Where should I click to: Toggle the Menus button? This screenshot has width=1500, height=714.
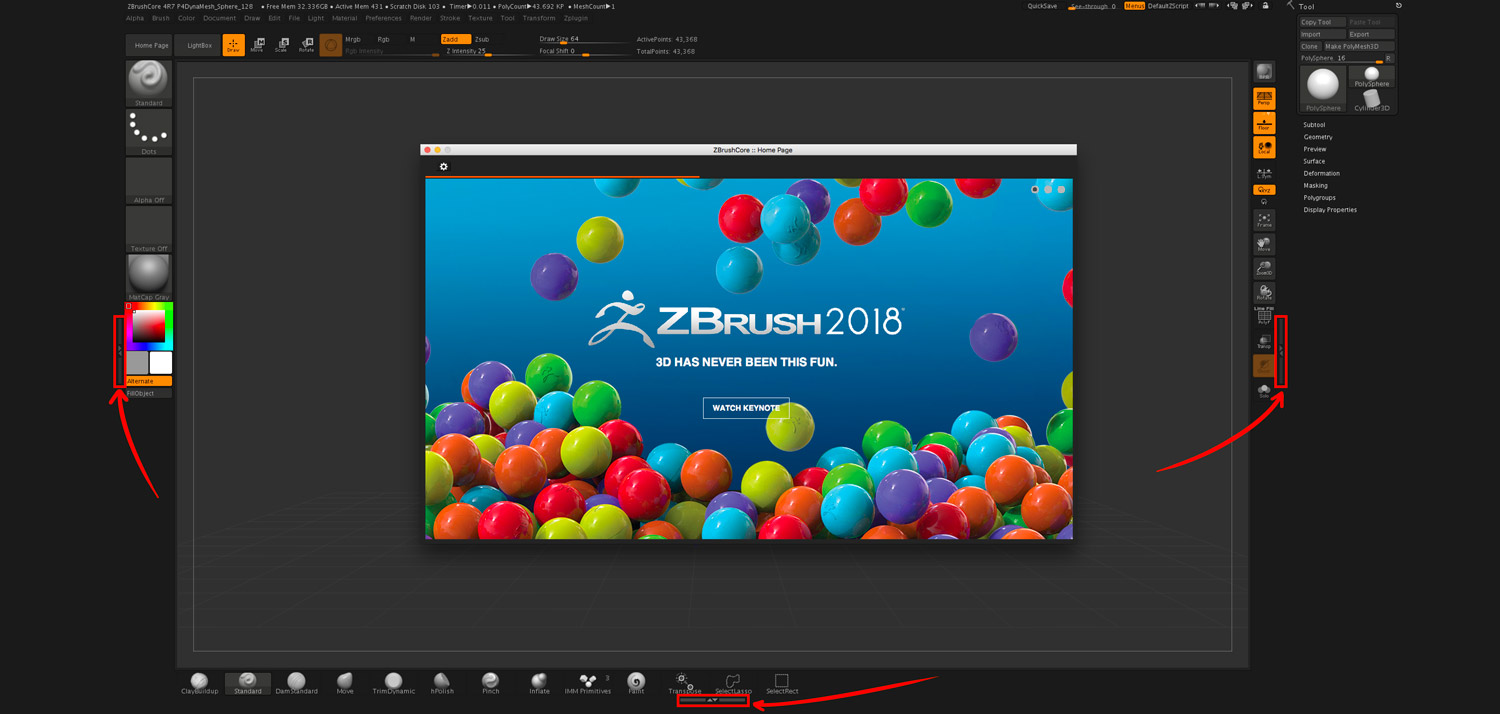click(x=1134, y=6)
